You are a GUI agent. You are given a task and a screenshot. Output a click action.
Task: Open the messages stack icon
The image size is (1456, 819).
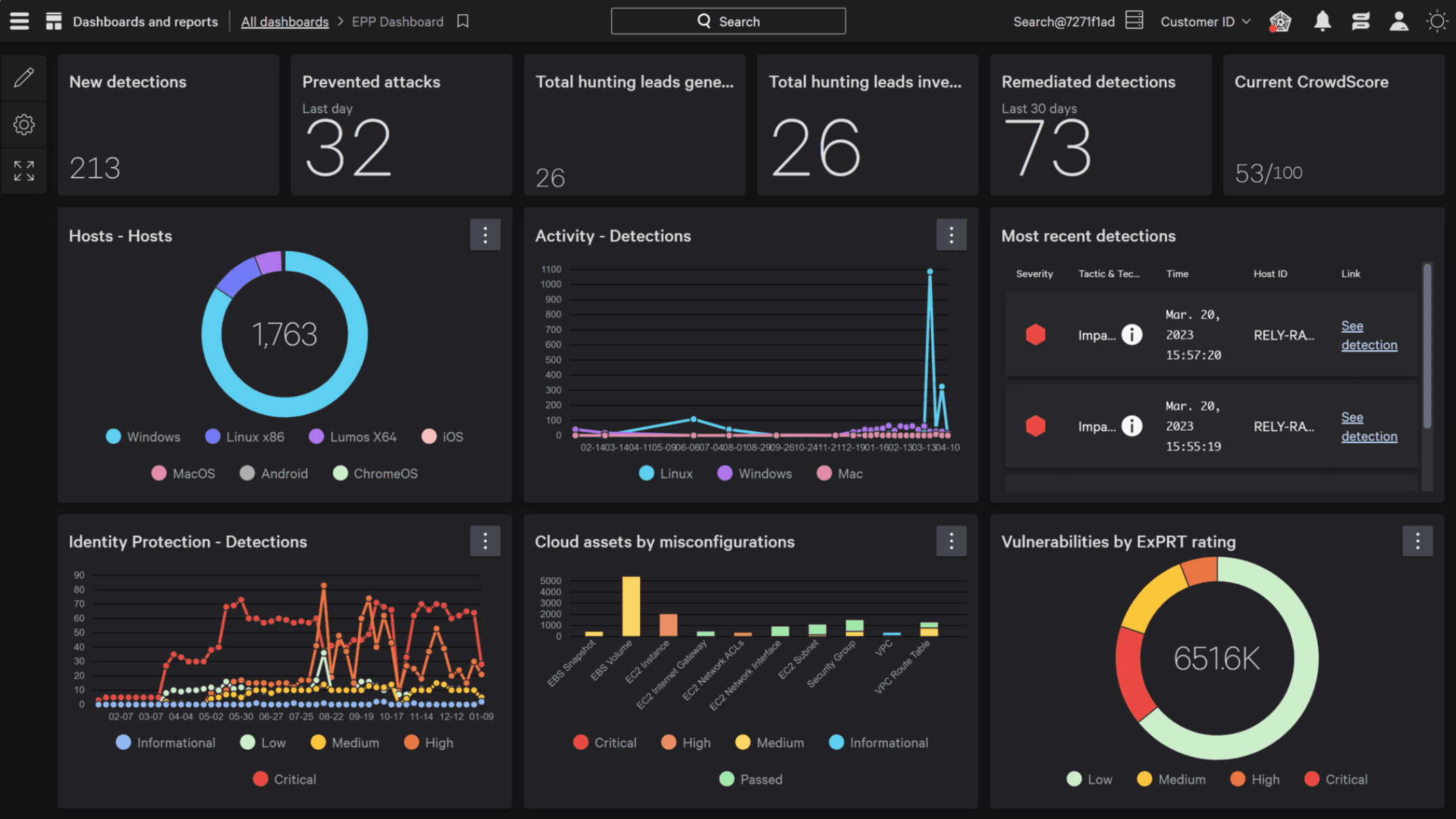(x=1361, y=21)
